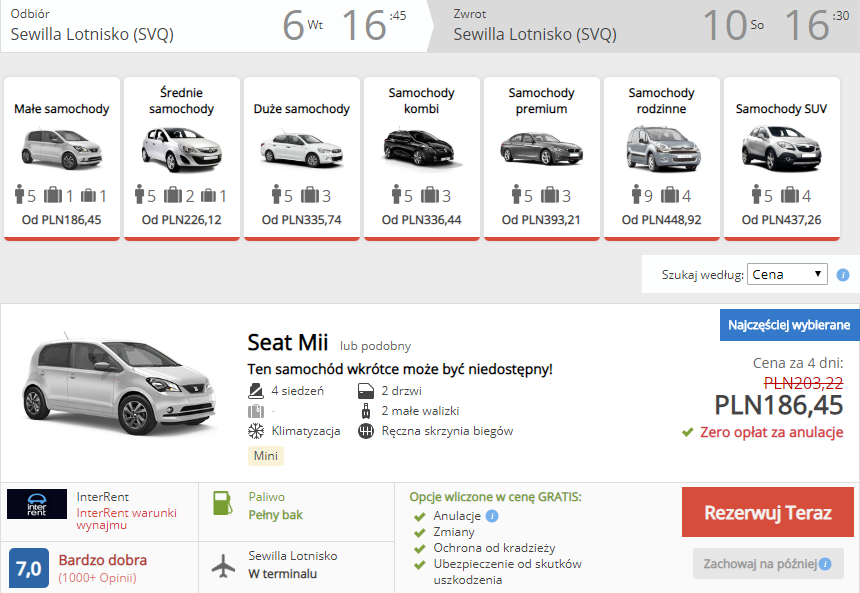Click the InterRent logo

pyautogui.click(x=37, y=504)
